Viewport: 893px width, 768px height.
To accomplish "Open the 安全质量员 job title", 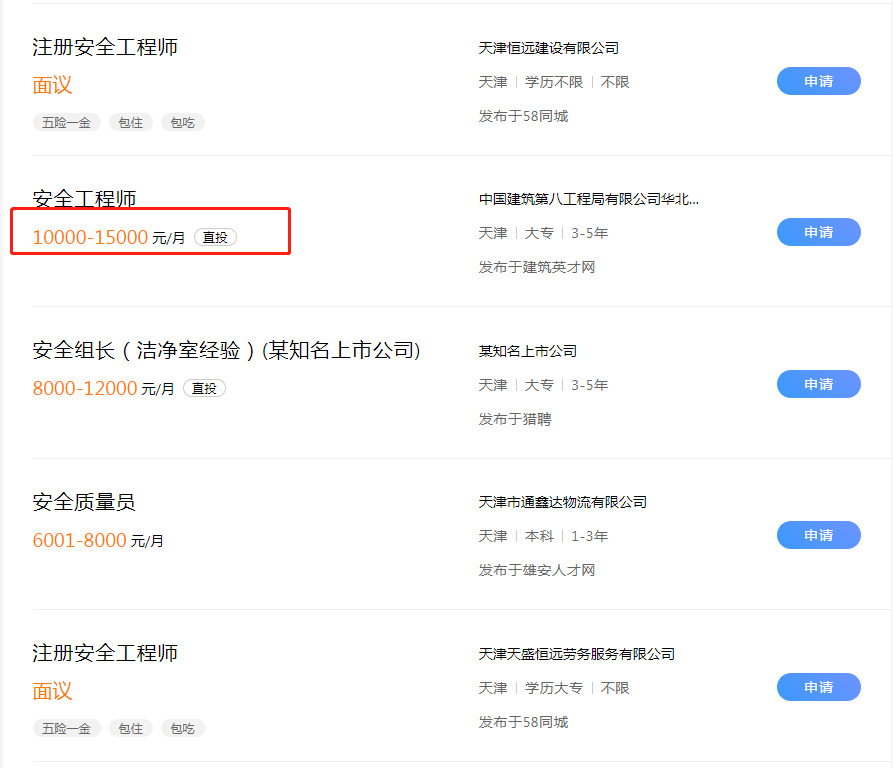I will tap(84, 502).
